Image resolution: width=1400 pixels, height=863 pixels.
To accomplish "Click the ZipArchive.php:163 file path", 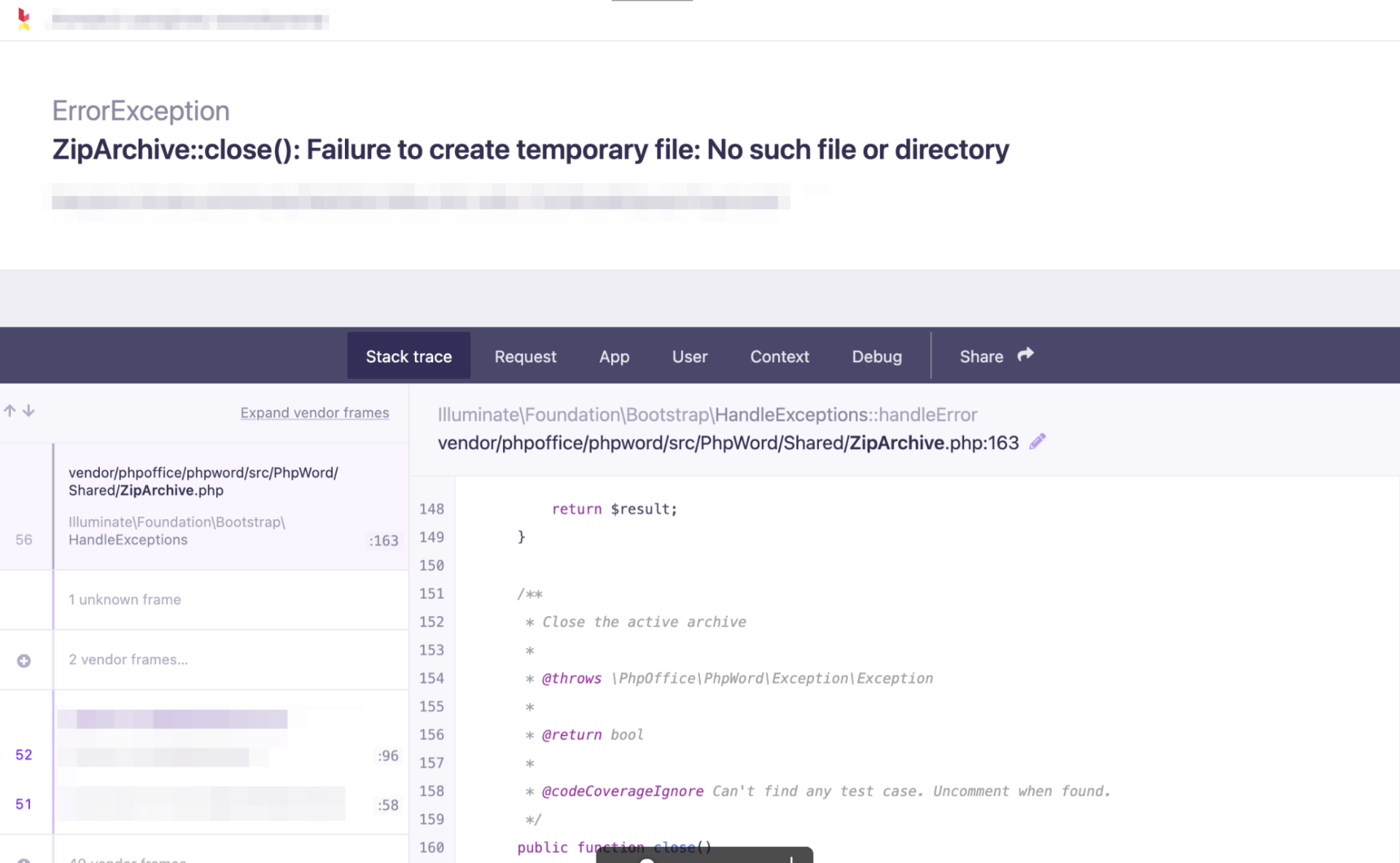I will pyautogui.click(x=728, y=442).
